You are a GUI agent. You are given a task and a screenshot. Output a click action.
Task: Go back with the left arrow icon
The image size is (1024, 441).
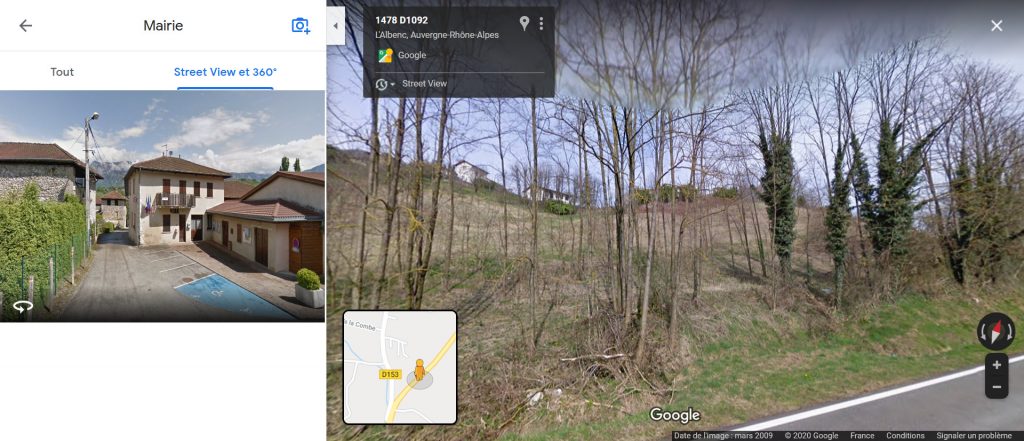tap(25, 25)
